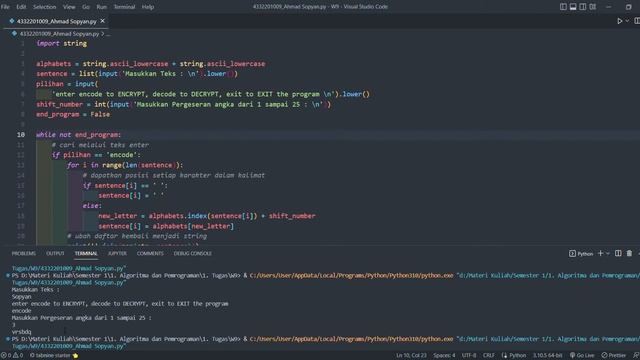Open the tabnine starter status item
This screenshot has width=640, height=360.
(54, 356)
